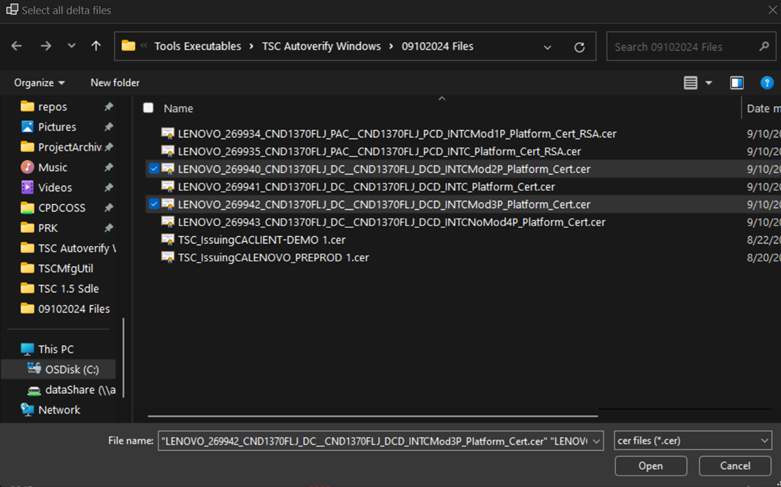The image size is (781, 487).
Task: Go forward with the forward arrow
Action: pyautogui.click(x=46, y=46)
